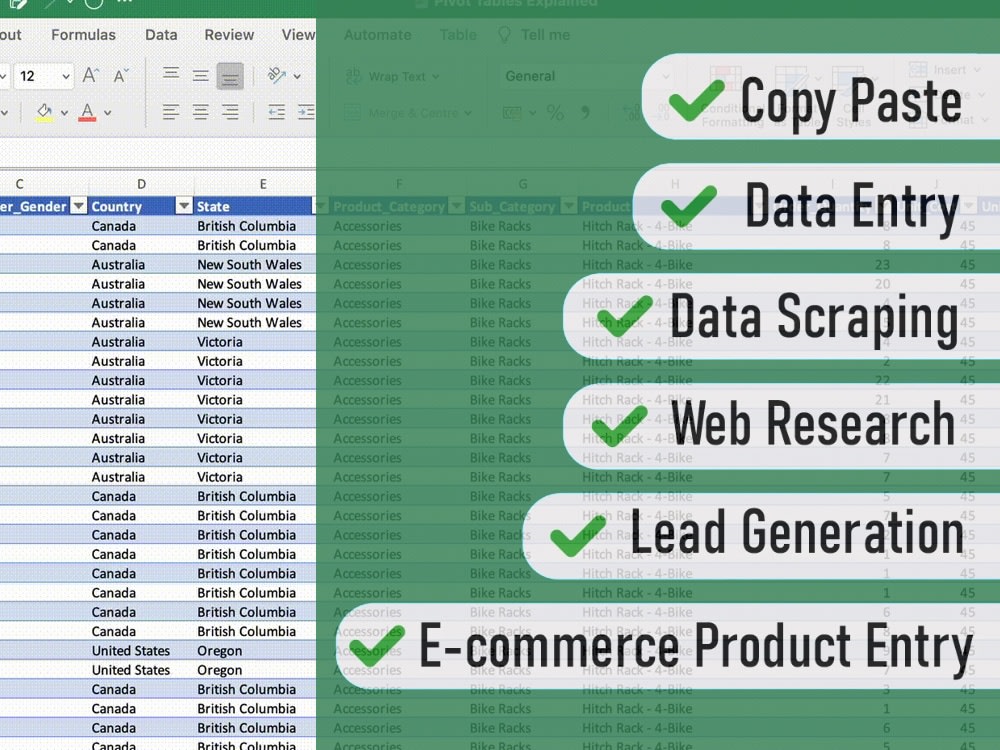The image size is (1000, 750).
Task: Open the Review ribbon tab
Action: click(x=229, y=35)
